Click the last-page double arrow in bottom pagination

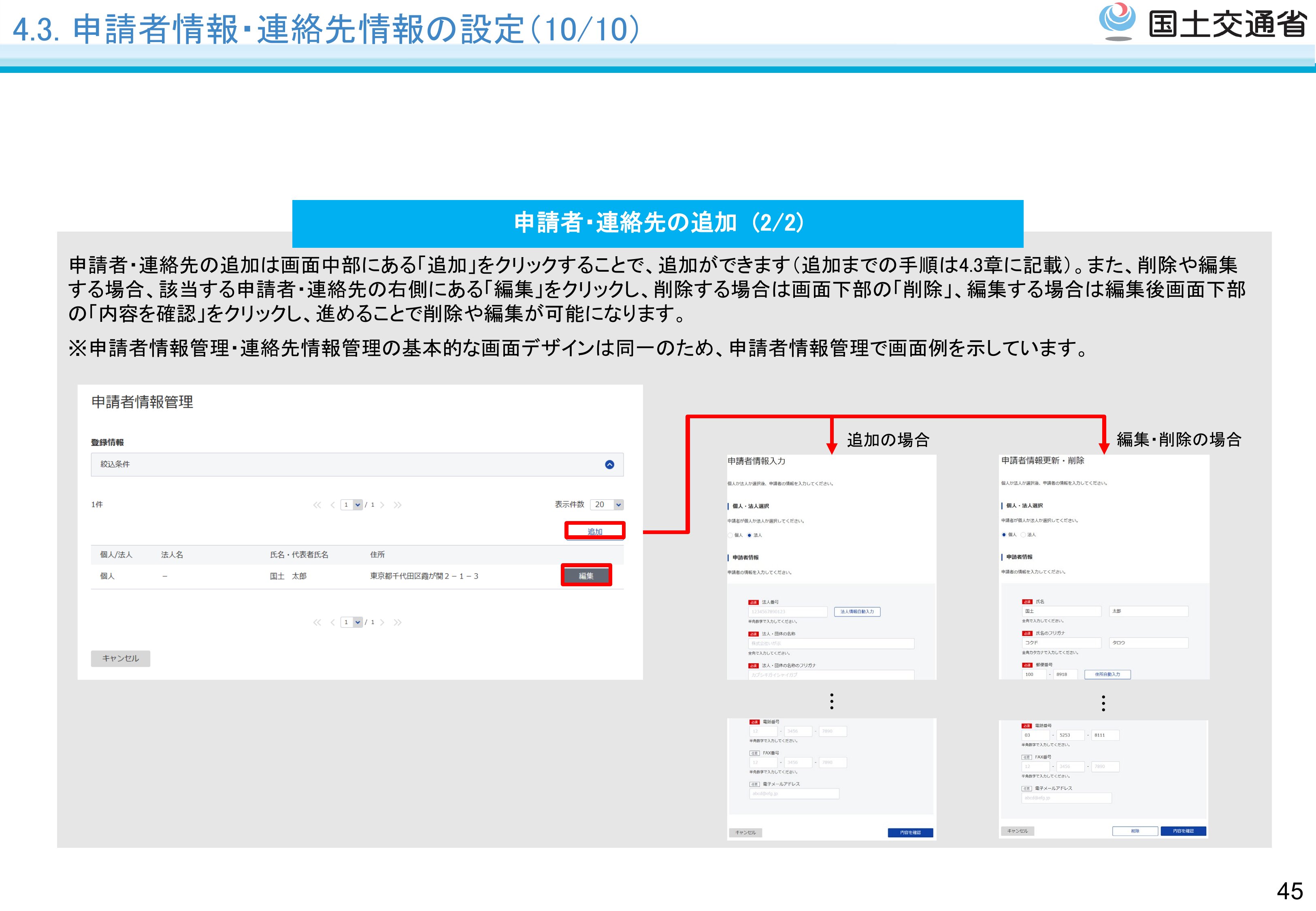pos(397,622)
